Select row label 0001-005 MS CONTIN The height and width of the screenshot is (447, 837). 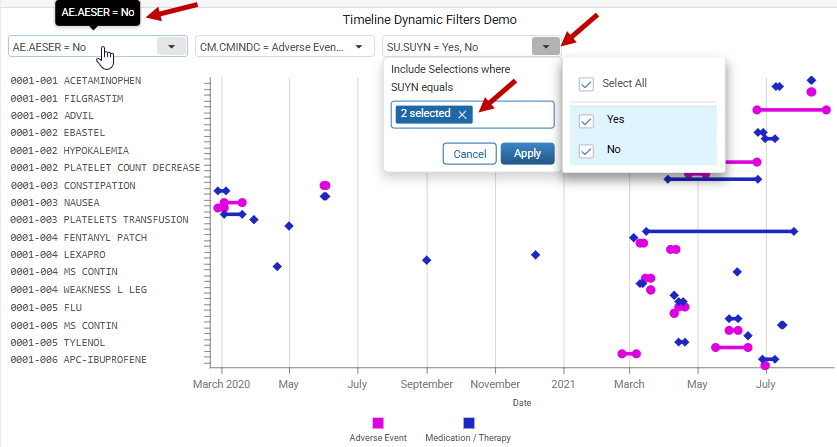(x=64, y=325)
